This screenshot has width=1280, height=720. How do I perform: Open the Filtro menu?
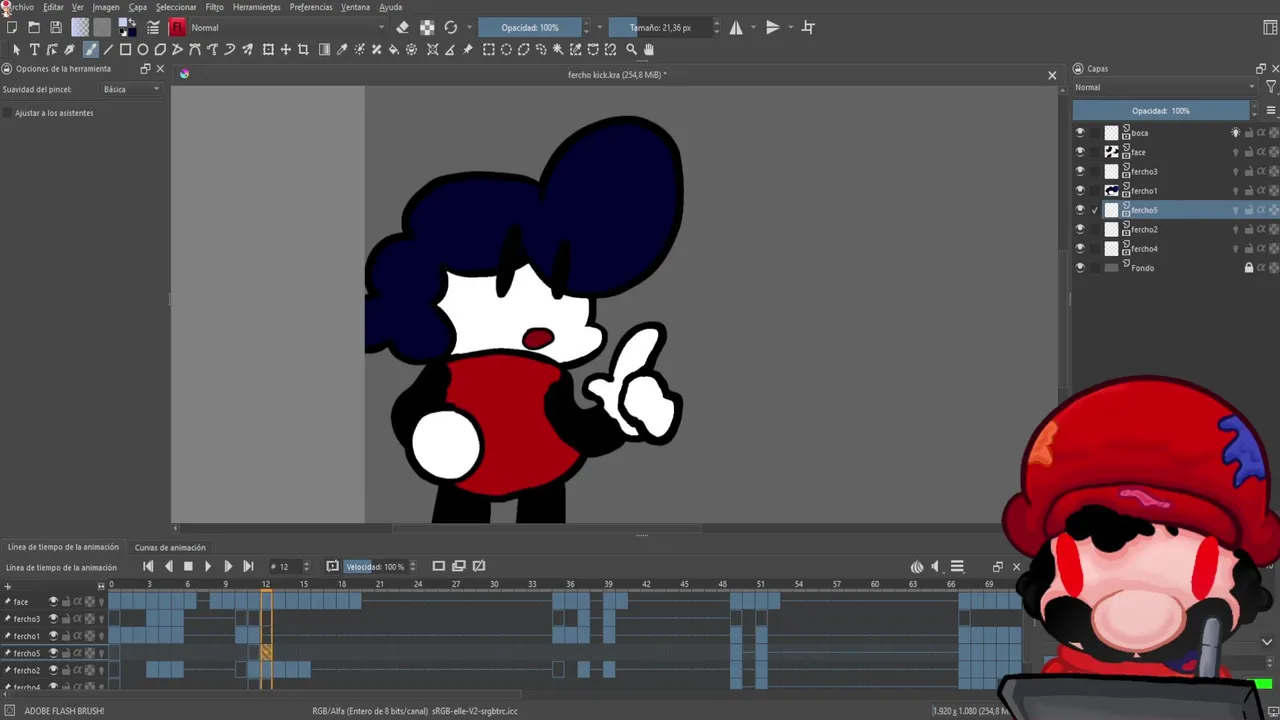pos(215,7)
